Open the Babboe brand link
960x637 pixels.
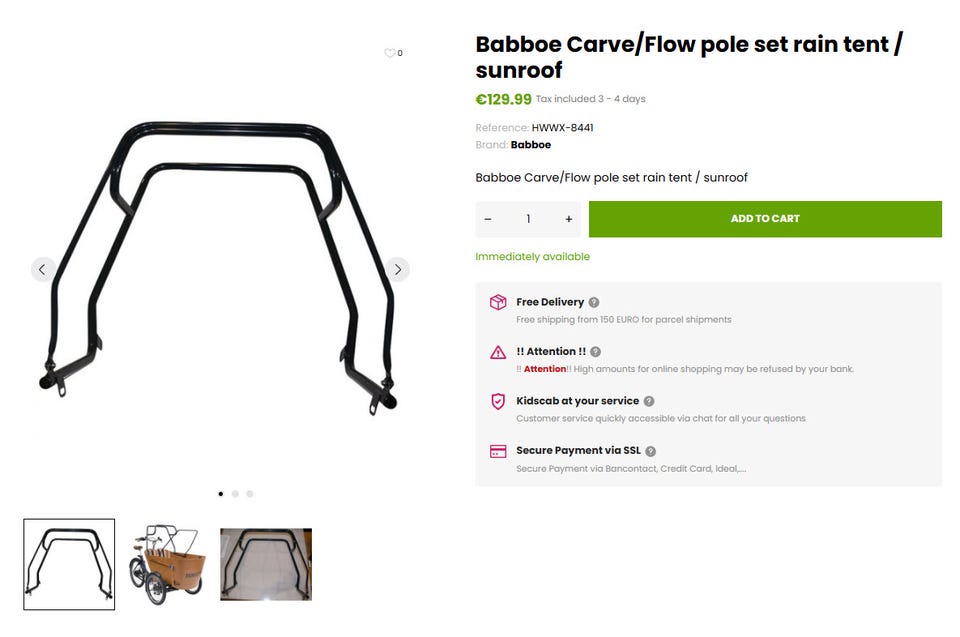tap(531, 145)
